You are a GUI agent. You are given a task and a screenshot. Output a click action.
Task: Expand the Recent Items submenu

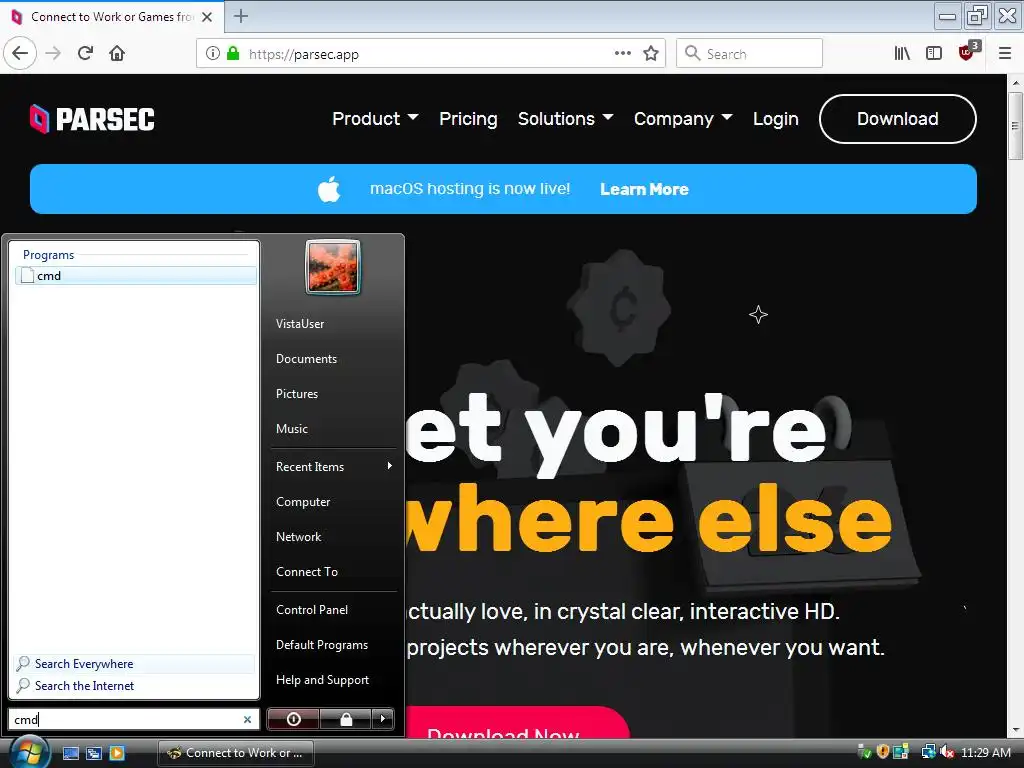334,466
